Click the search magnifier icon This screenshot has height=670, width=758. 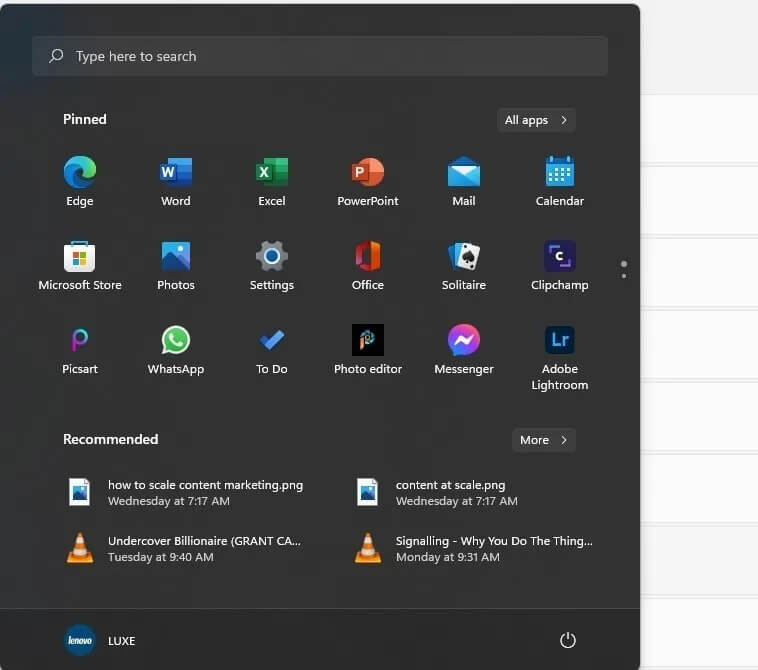56,56
